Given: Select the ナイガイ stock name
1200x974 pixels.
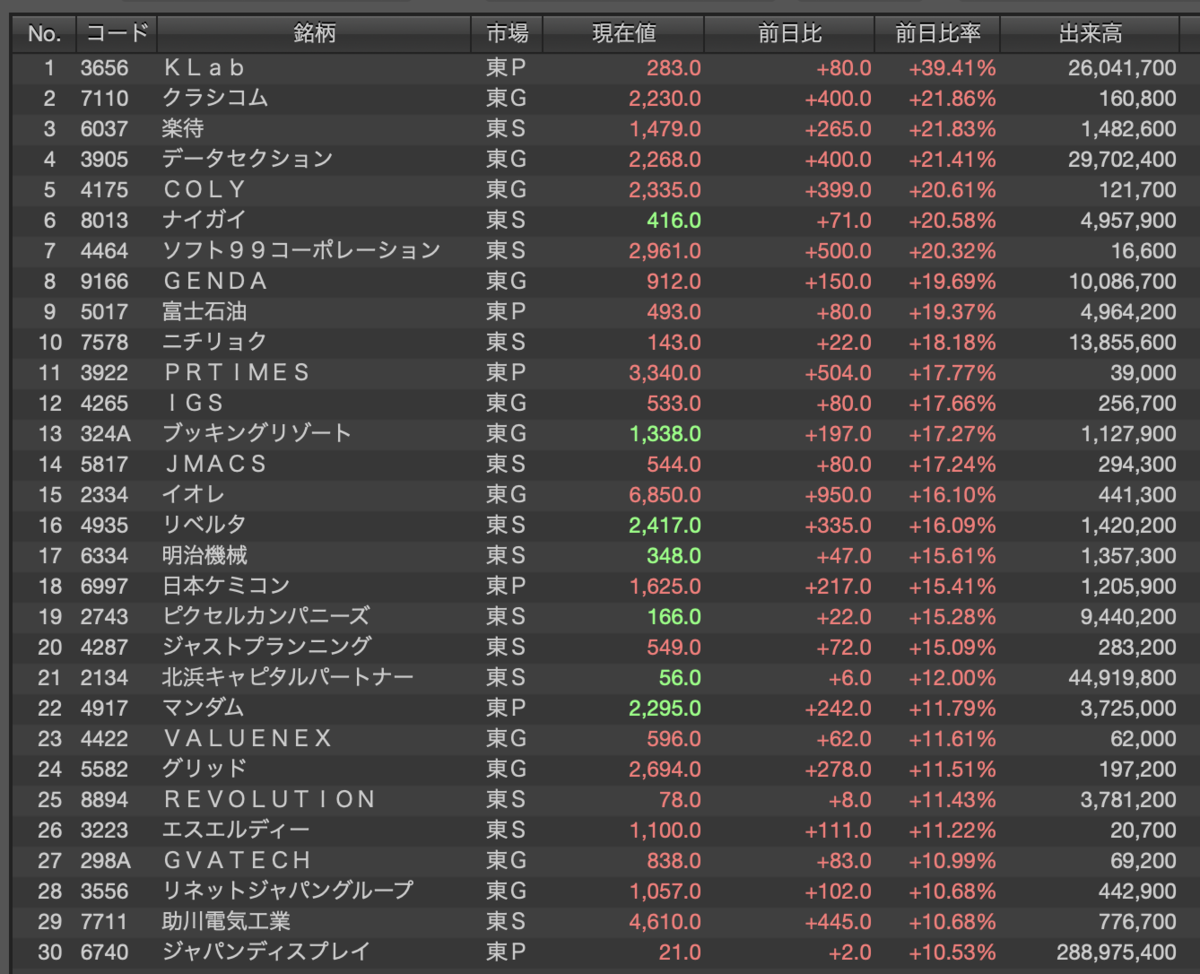Looking at the screenshot, I should pyautogui.click(x=204, y=220).
